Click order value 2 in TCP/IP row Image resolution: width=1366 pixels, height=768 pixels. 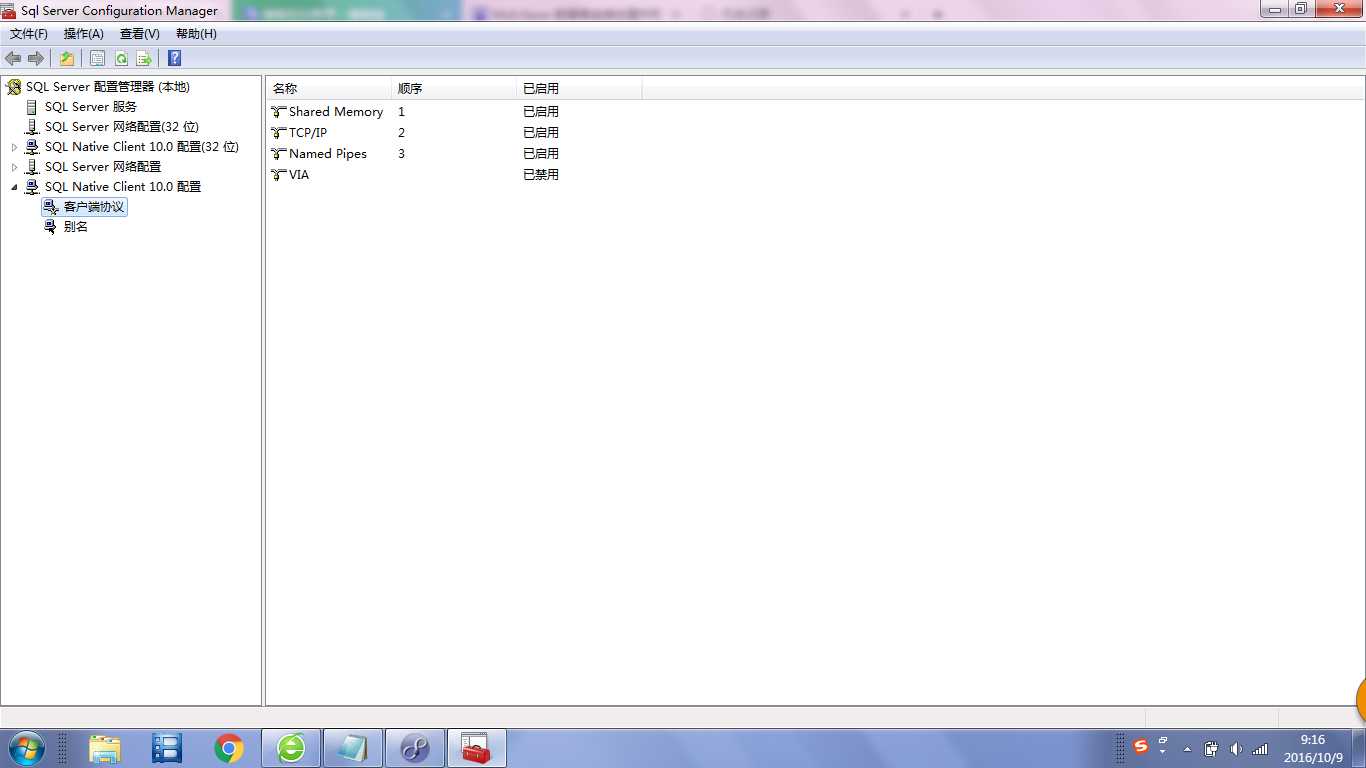401,133
